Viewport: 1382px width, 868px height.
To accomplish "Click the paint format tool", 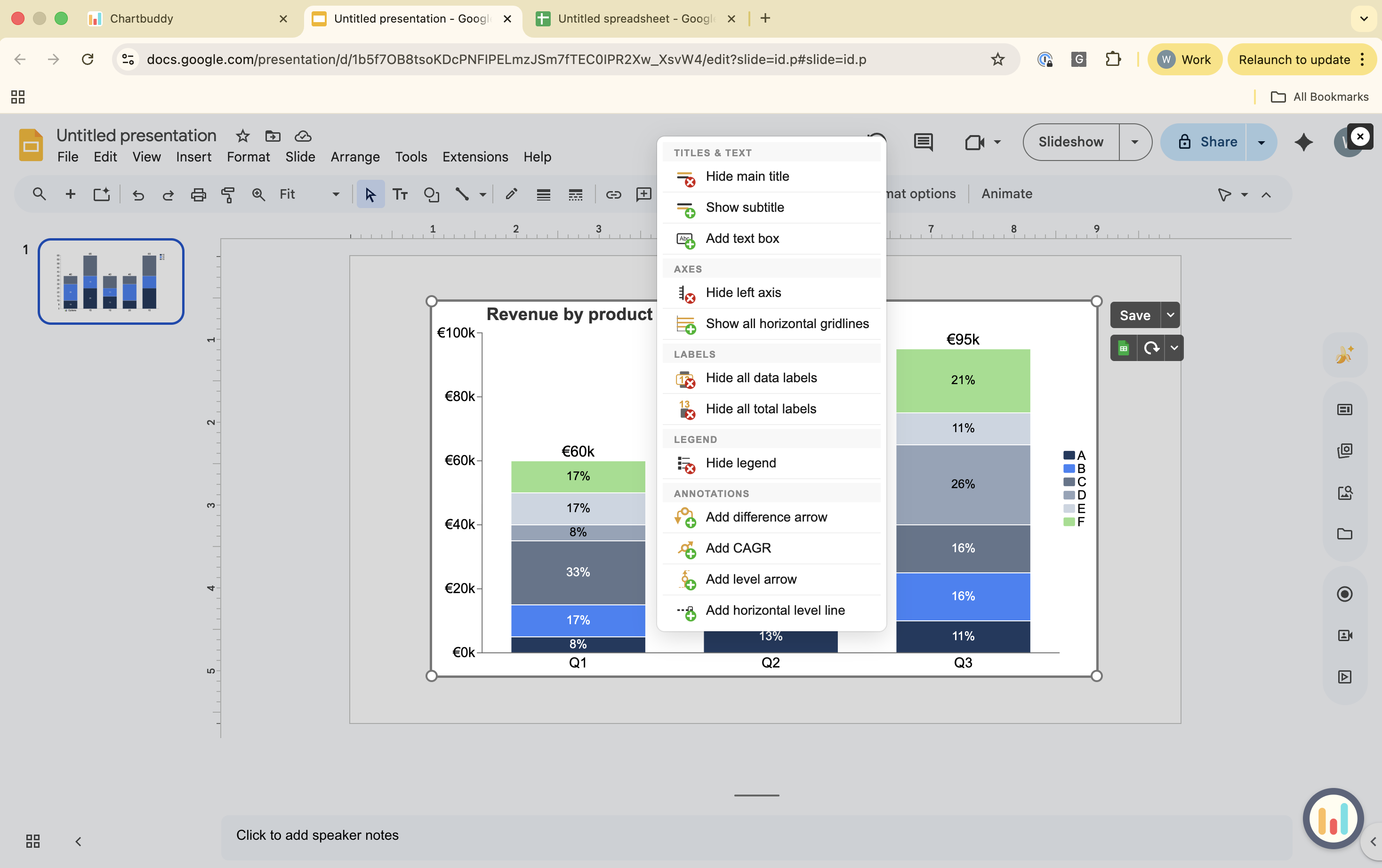I will 228,194.
